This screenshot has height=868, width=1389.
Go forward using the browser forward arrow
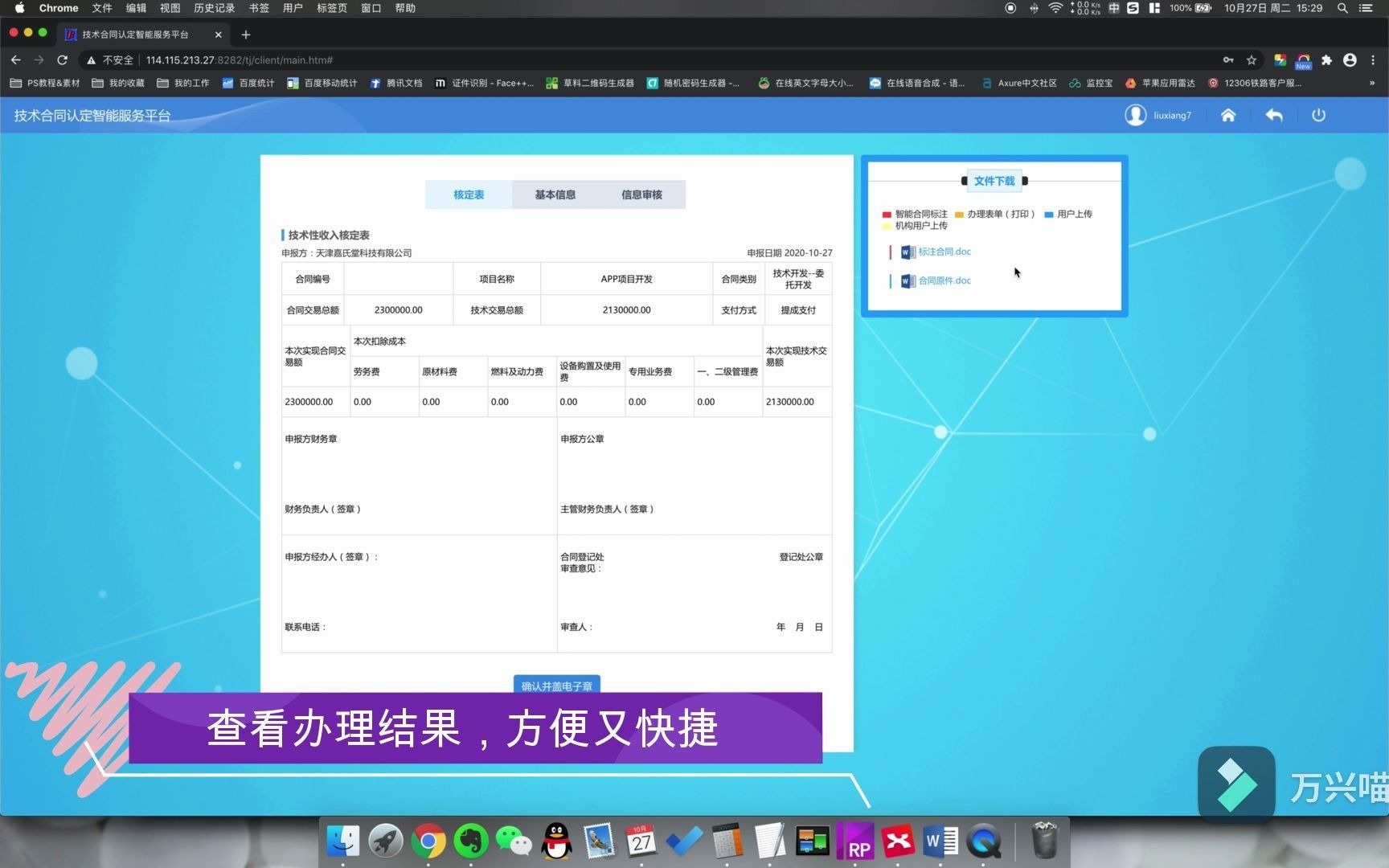[x=39, y=60]
